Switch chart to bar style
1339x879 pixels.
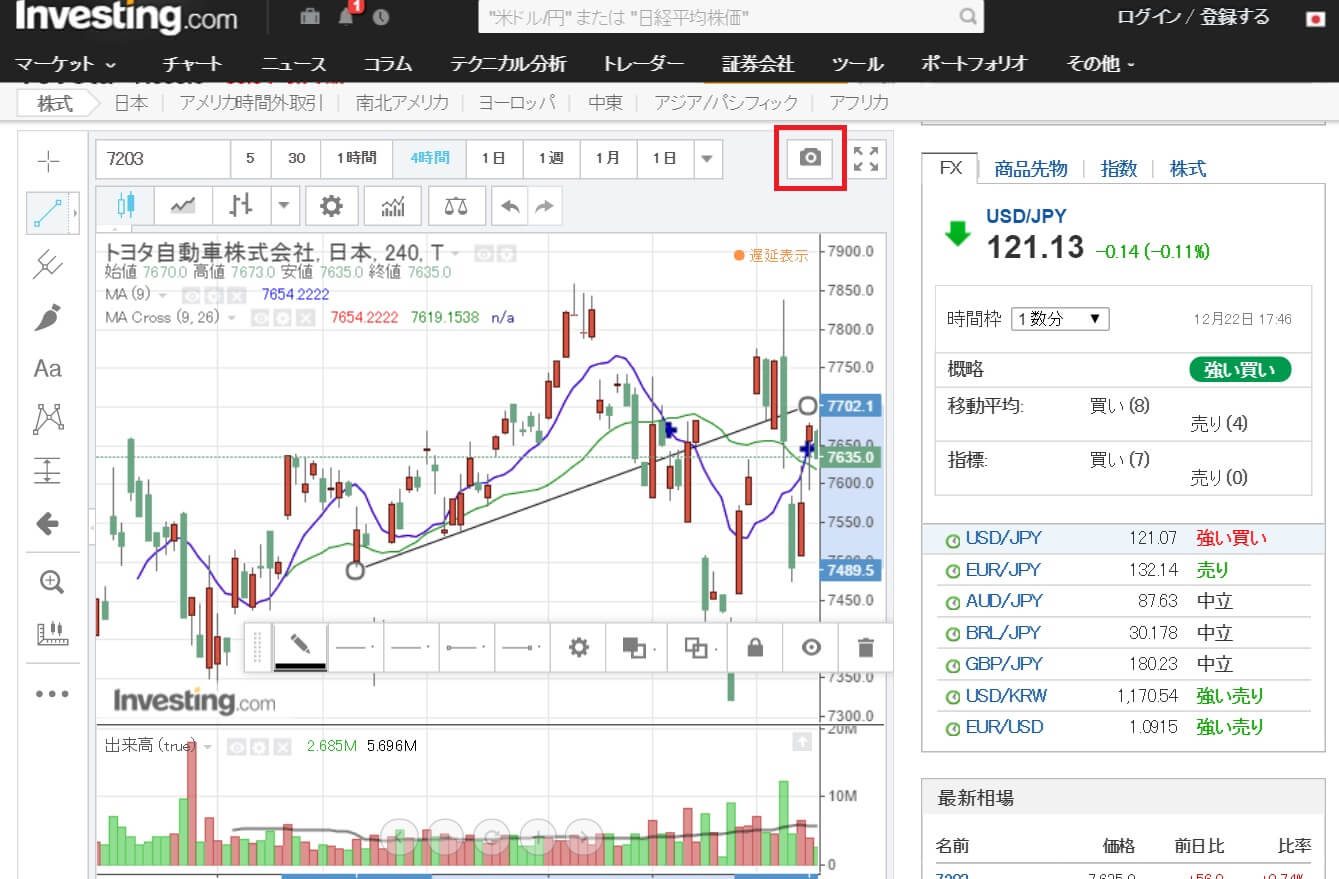(241, 205)
